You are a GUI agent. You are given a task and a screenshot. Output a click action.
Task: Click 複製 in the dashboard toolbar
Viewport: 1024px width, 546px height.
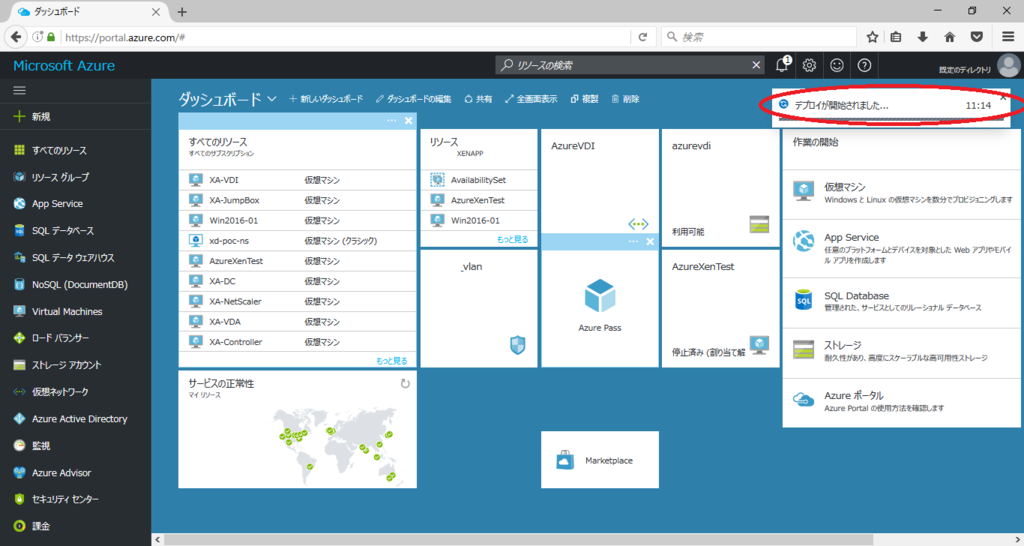[584, 99]
